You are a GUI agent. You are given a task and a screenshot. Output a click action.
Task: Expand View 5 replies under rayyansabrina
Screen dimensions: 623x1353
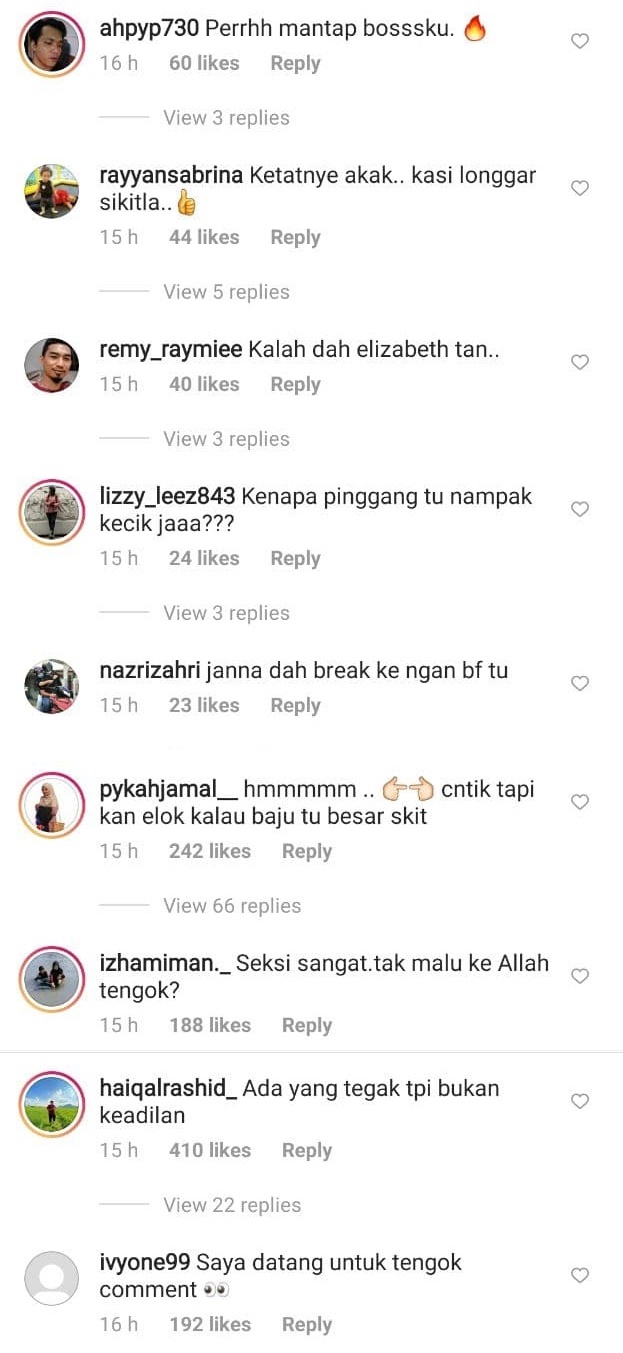pos(226,292)
